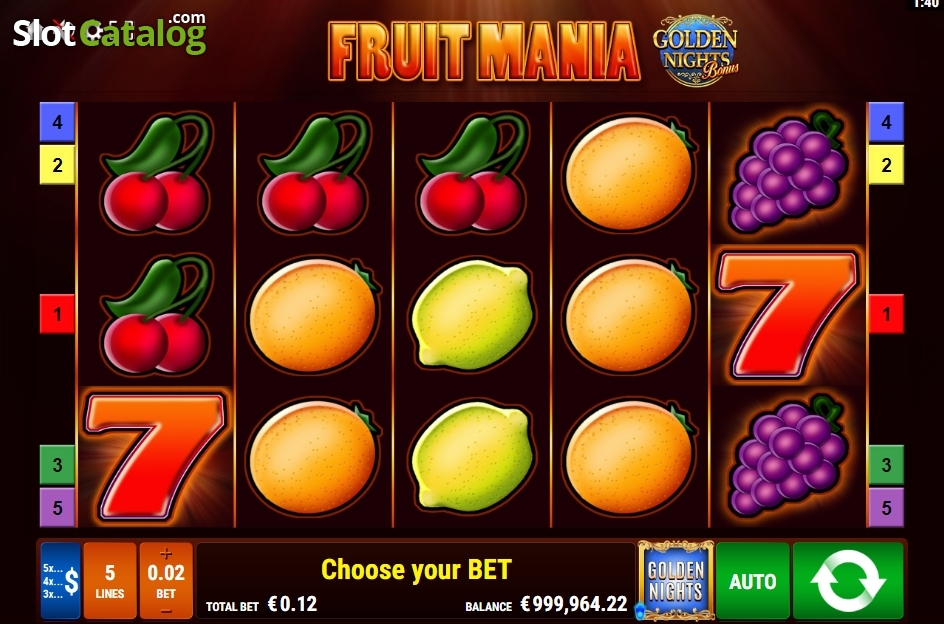Click the SlotCatalog.com logo
This screenshot has height=624, width=944.
110,33
